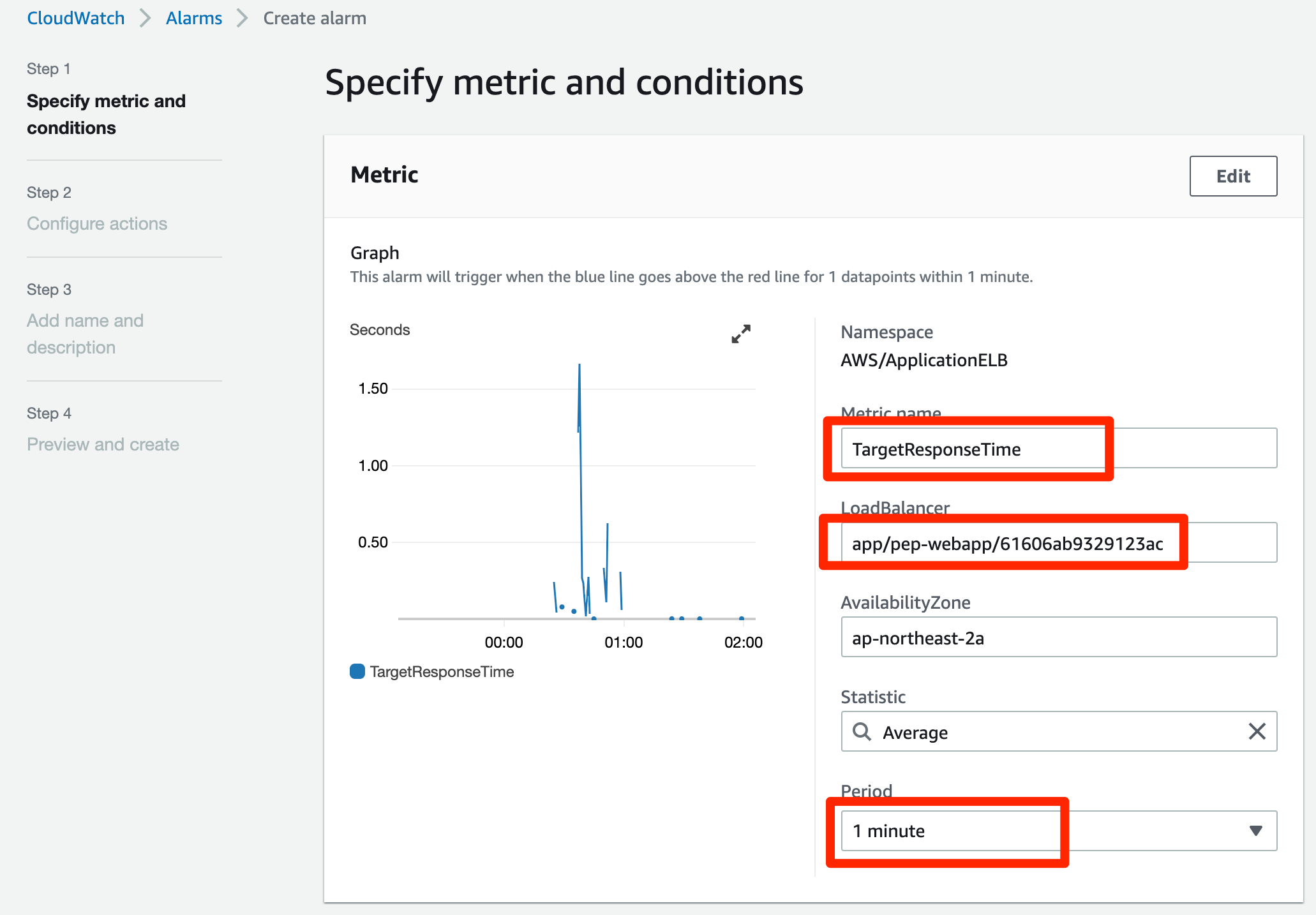The width and height of the screenshot is (1316, 915).
Task: Click the TargetResponseTime legend label
Action: [442, 671]
